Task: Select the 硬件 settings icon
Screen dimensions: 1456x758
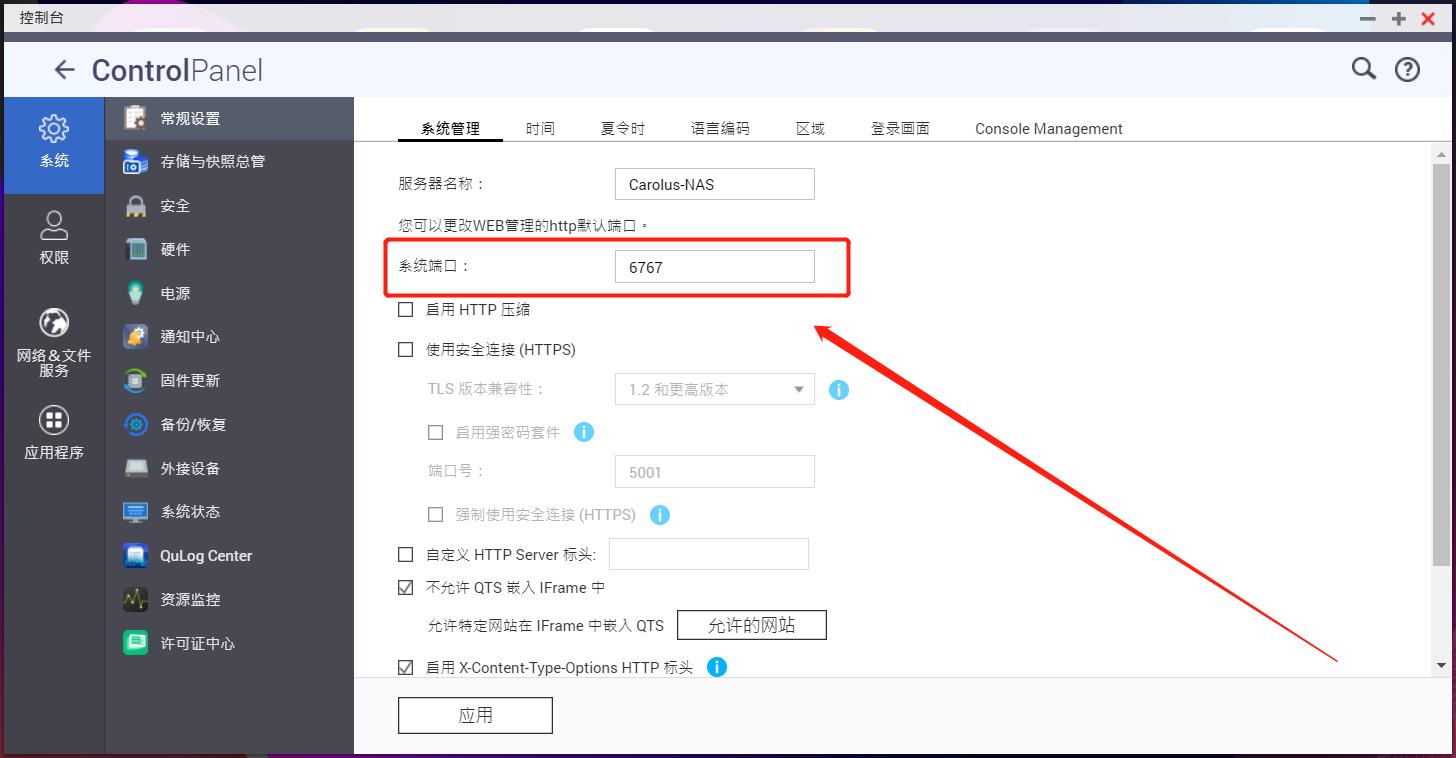Action: [x=174, y=249]
